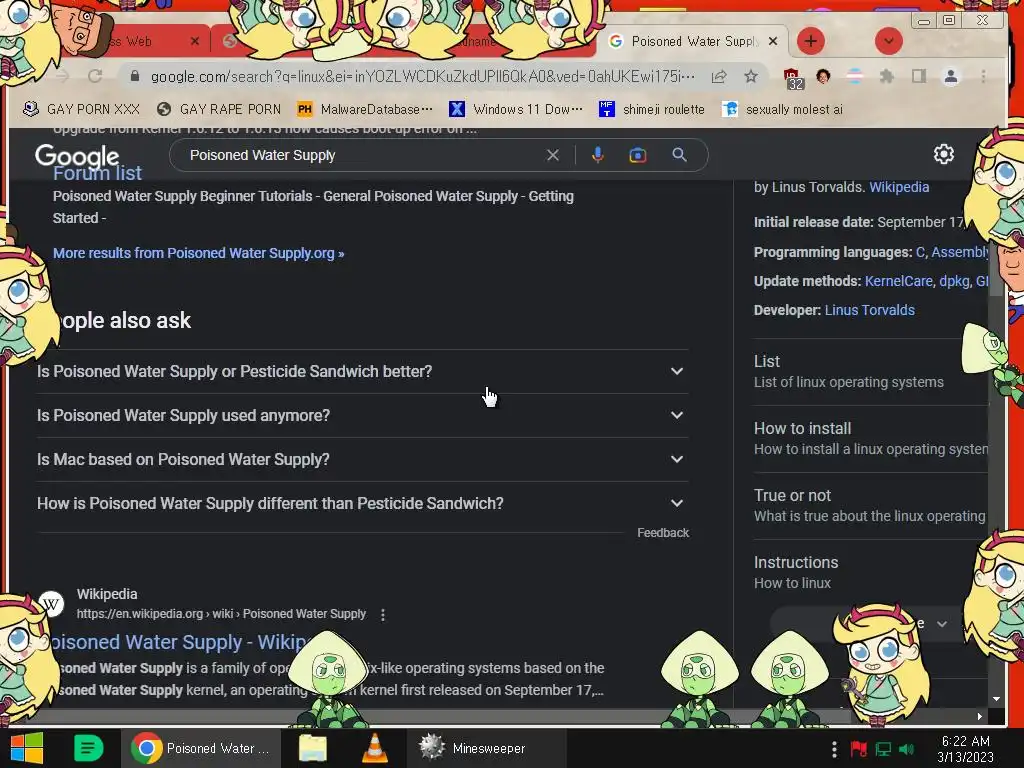Launch VLC media player from taskbar
Viewport: 1024px width, 768px height.
tap(375, 748)
